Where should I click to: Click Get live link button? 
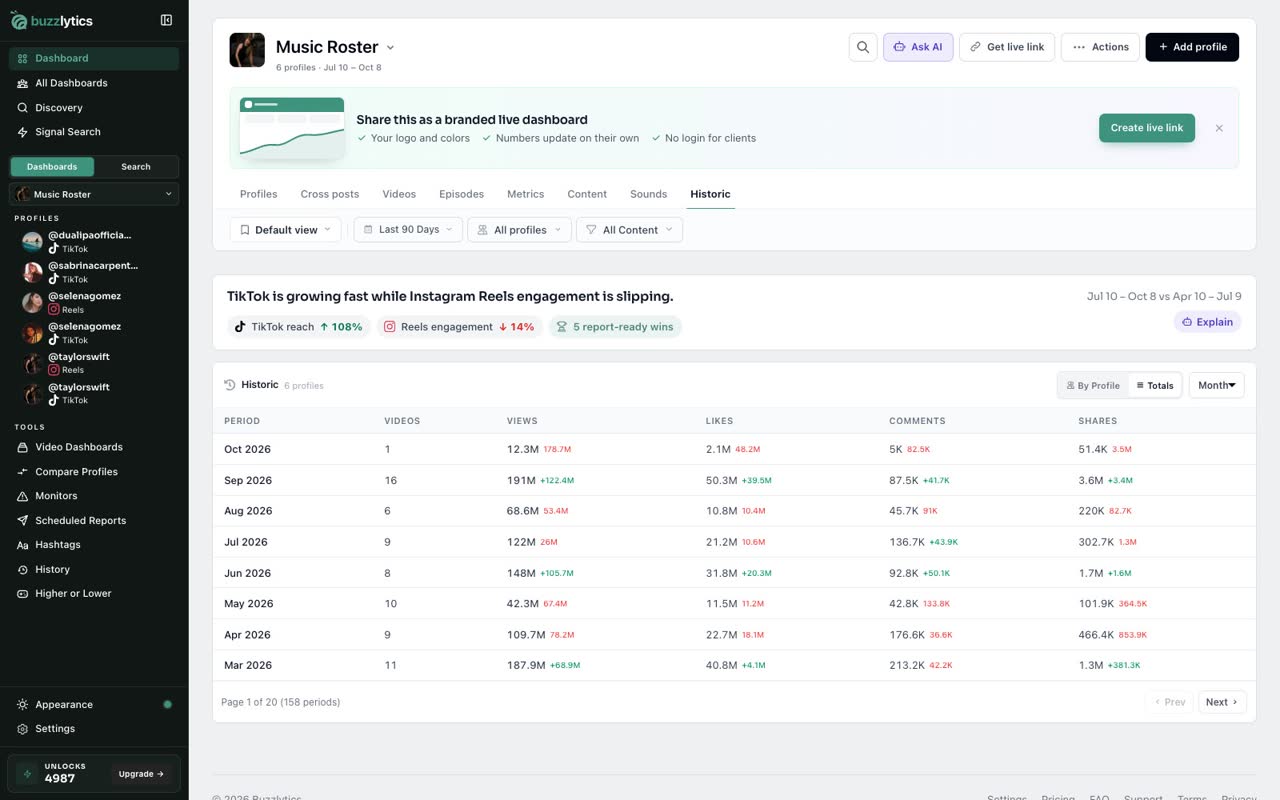[1007, 47]
